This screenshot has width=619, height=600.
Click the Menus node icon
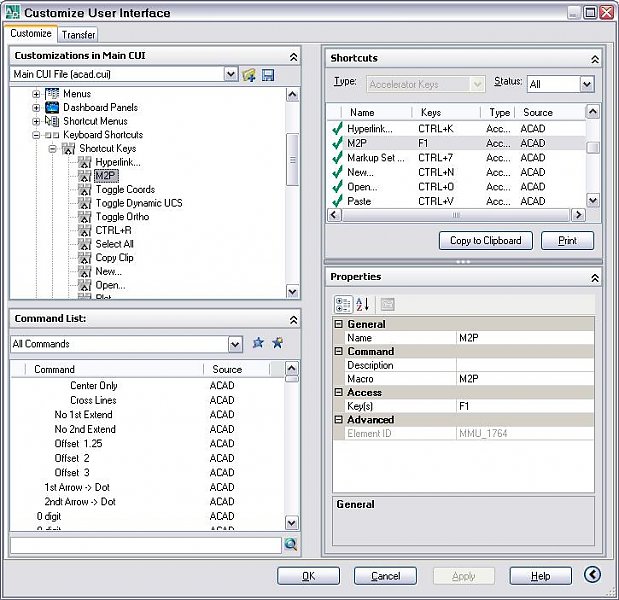pos(52,94)
